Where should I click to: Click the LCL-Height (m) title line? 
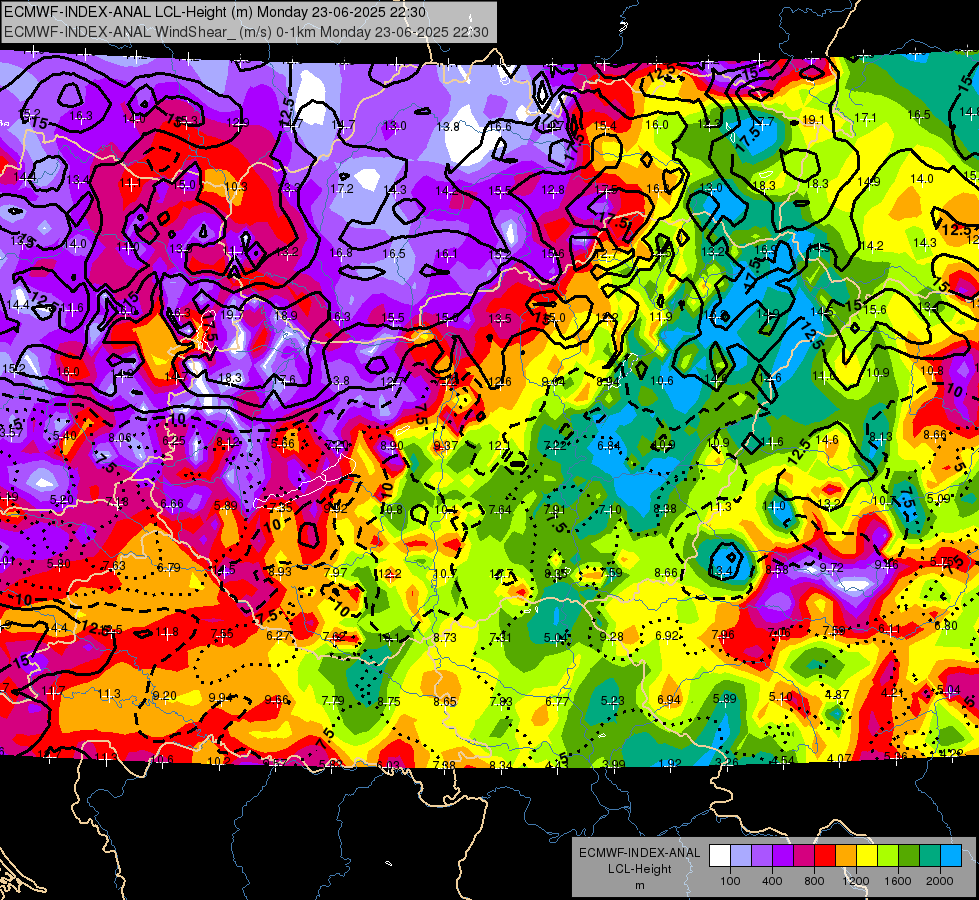215,12
